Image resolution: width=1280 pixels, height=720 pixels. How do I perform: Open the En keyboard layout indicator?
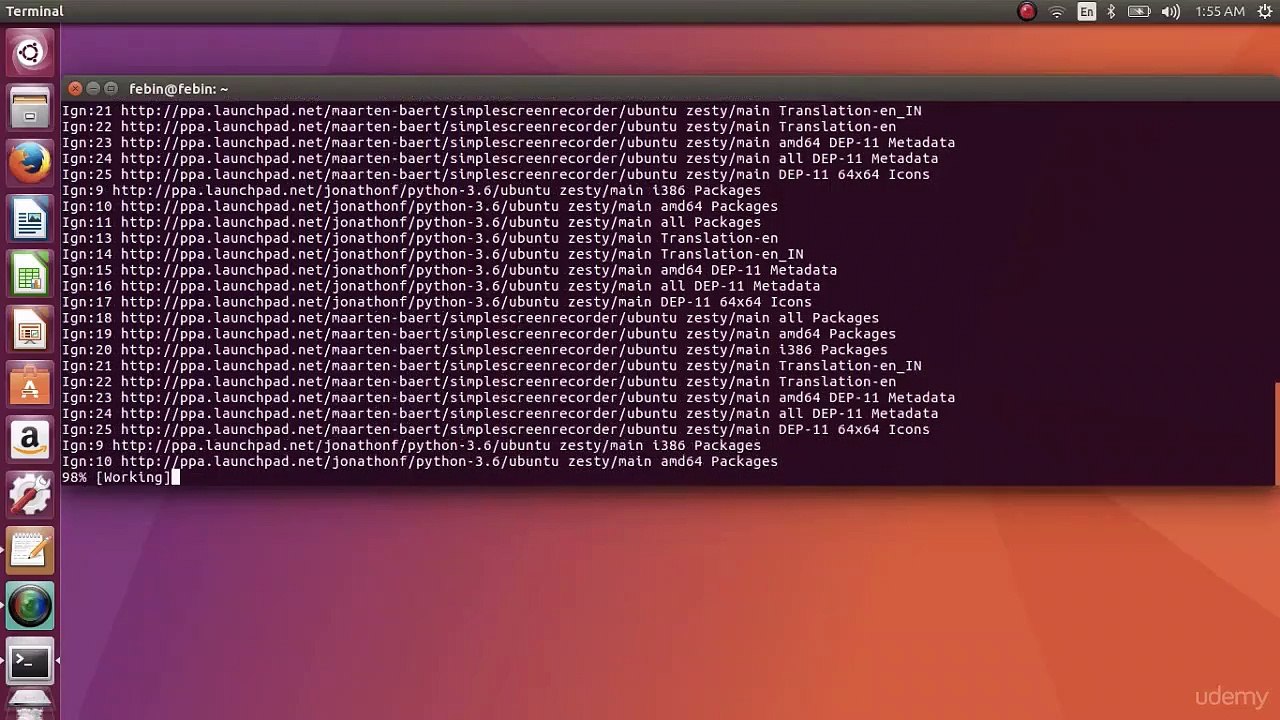[1087, 12]
